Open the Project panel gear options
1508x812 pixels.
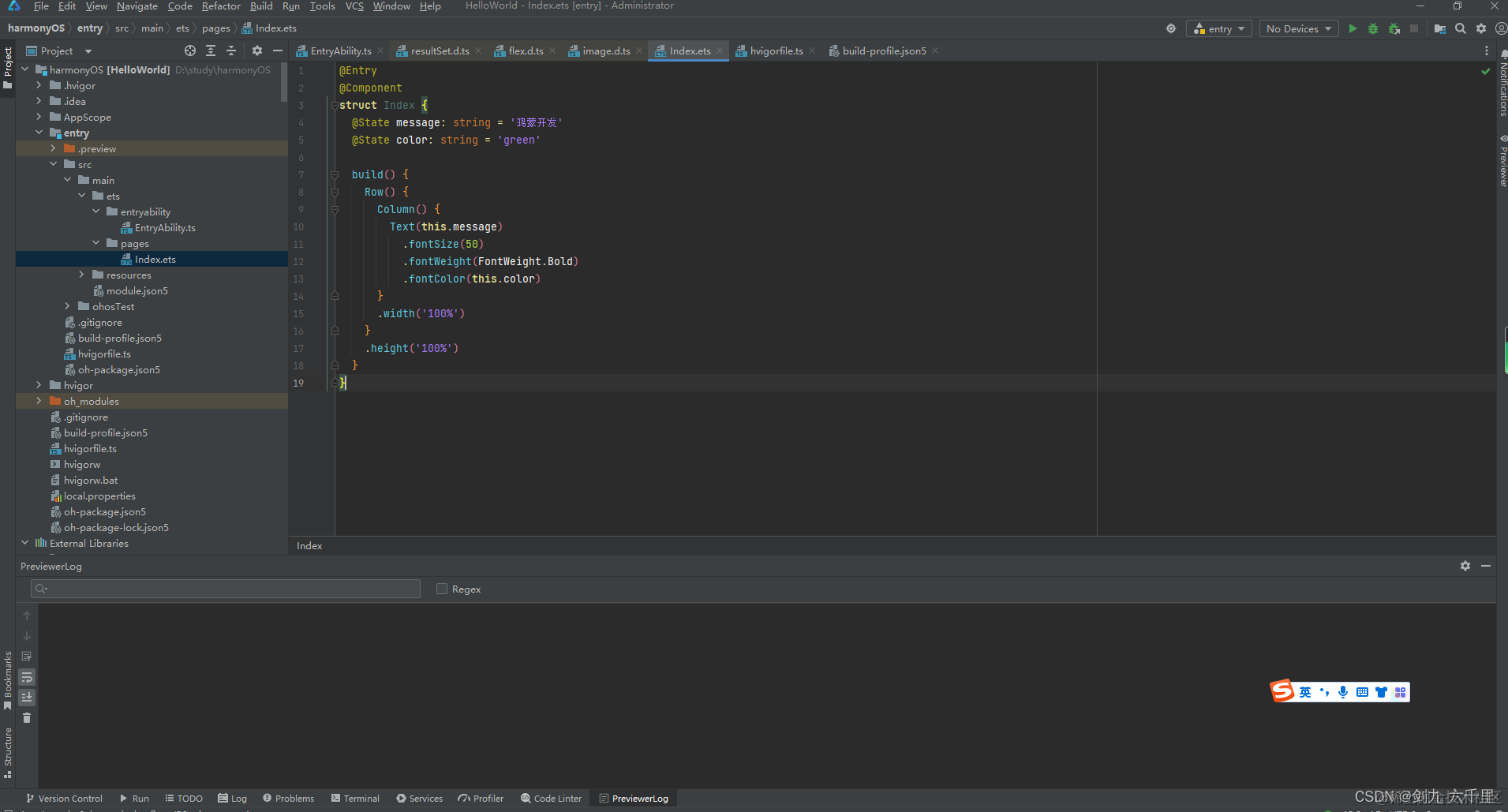[256, 51]
